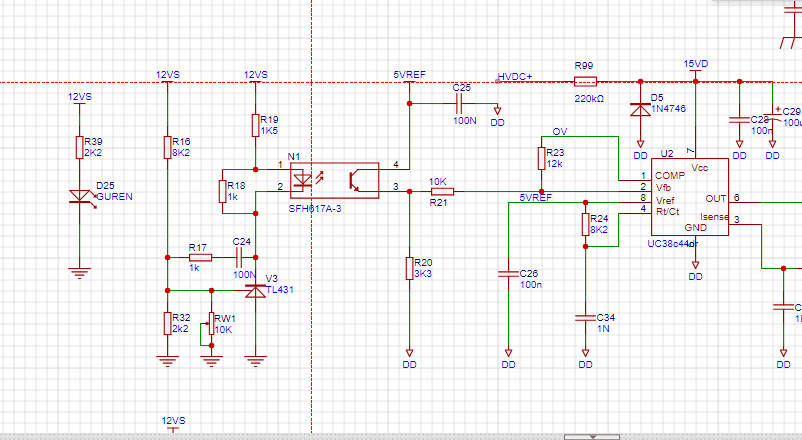The height and width of the screenshot is (440, 802).
Task: Select the DD ground symbol below C26
Action: coord(508,353)
